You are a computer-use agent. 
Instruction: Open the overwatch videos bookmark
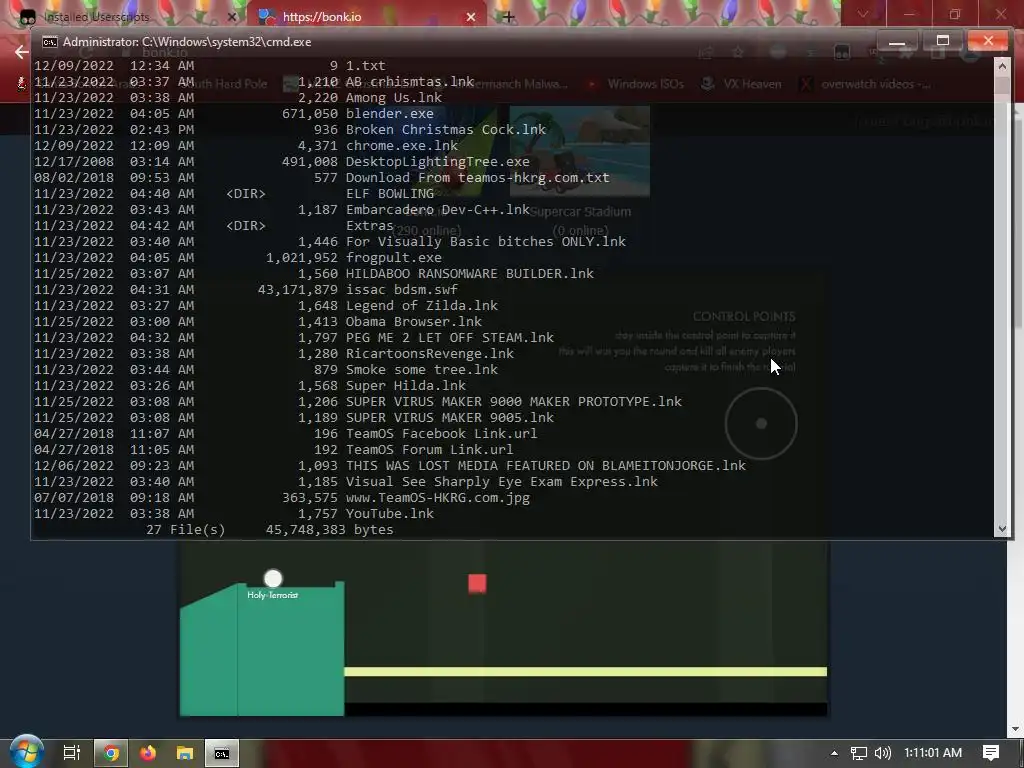click(x=865, y=84)
